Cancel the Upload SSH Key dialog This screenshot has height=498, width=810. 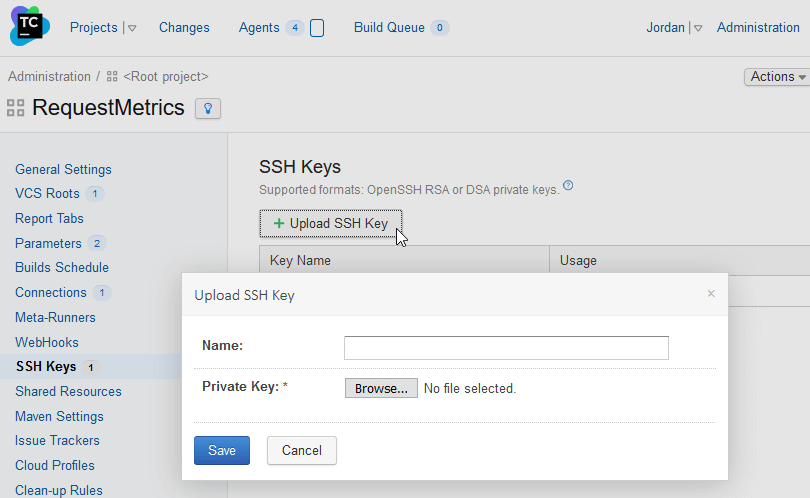(x=302, y=450)
